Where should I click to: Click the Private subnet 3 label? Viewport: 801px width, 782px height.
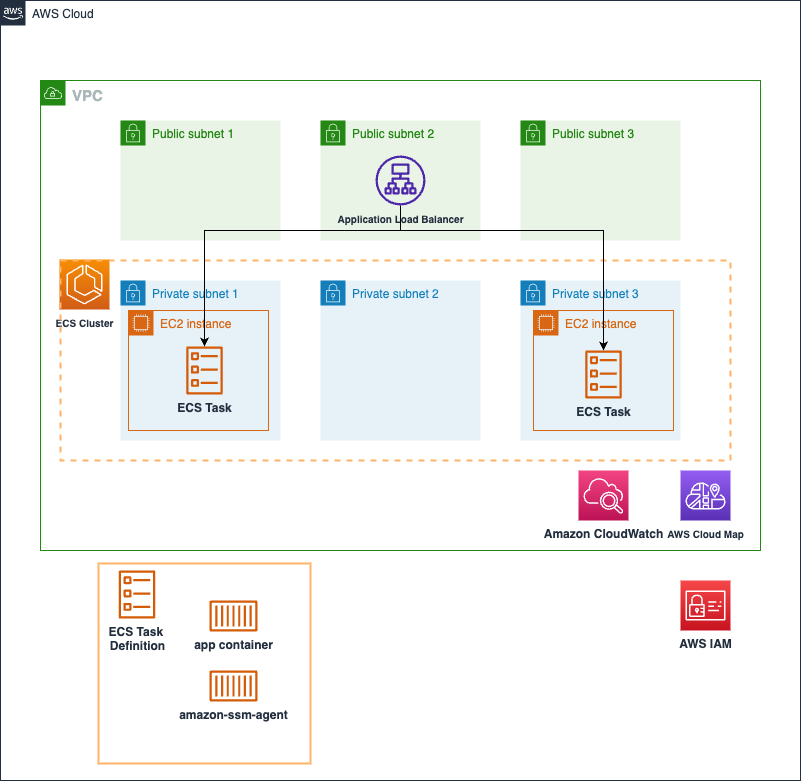point(595,294)
